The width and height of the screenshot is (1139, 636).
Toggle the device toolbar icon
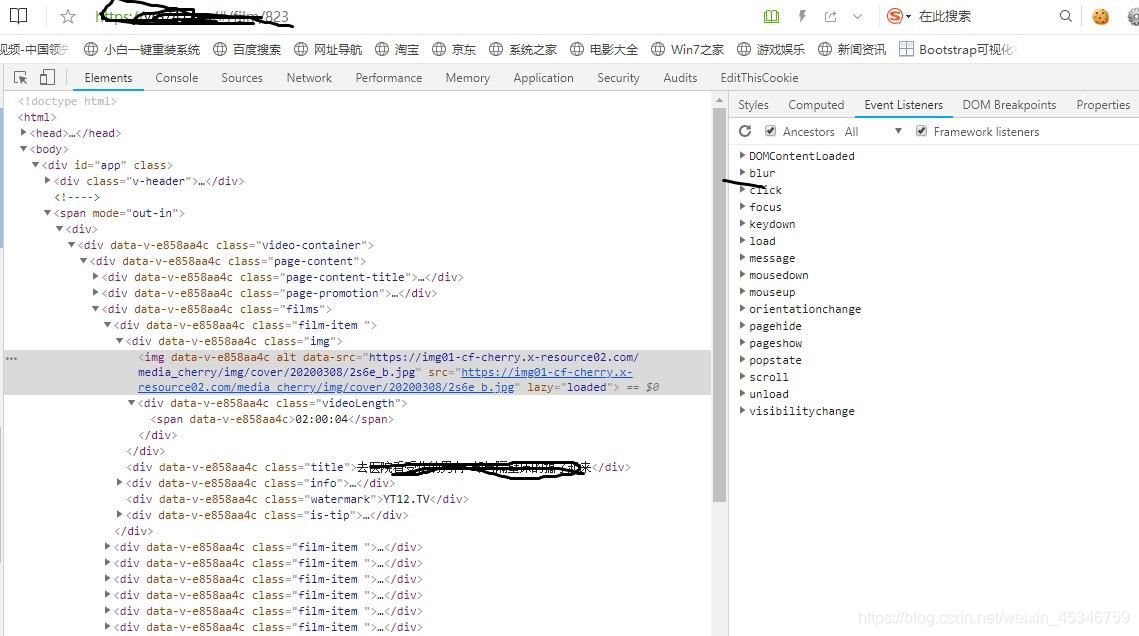tap(47, 78)
